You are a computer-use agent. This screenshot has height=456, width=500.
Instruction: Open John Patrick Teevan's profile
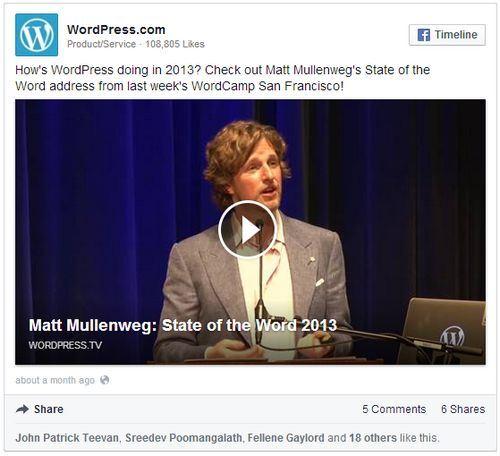pyautogui.click(x=67, y=438)
